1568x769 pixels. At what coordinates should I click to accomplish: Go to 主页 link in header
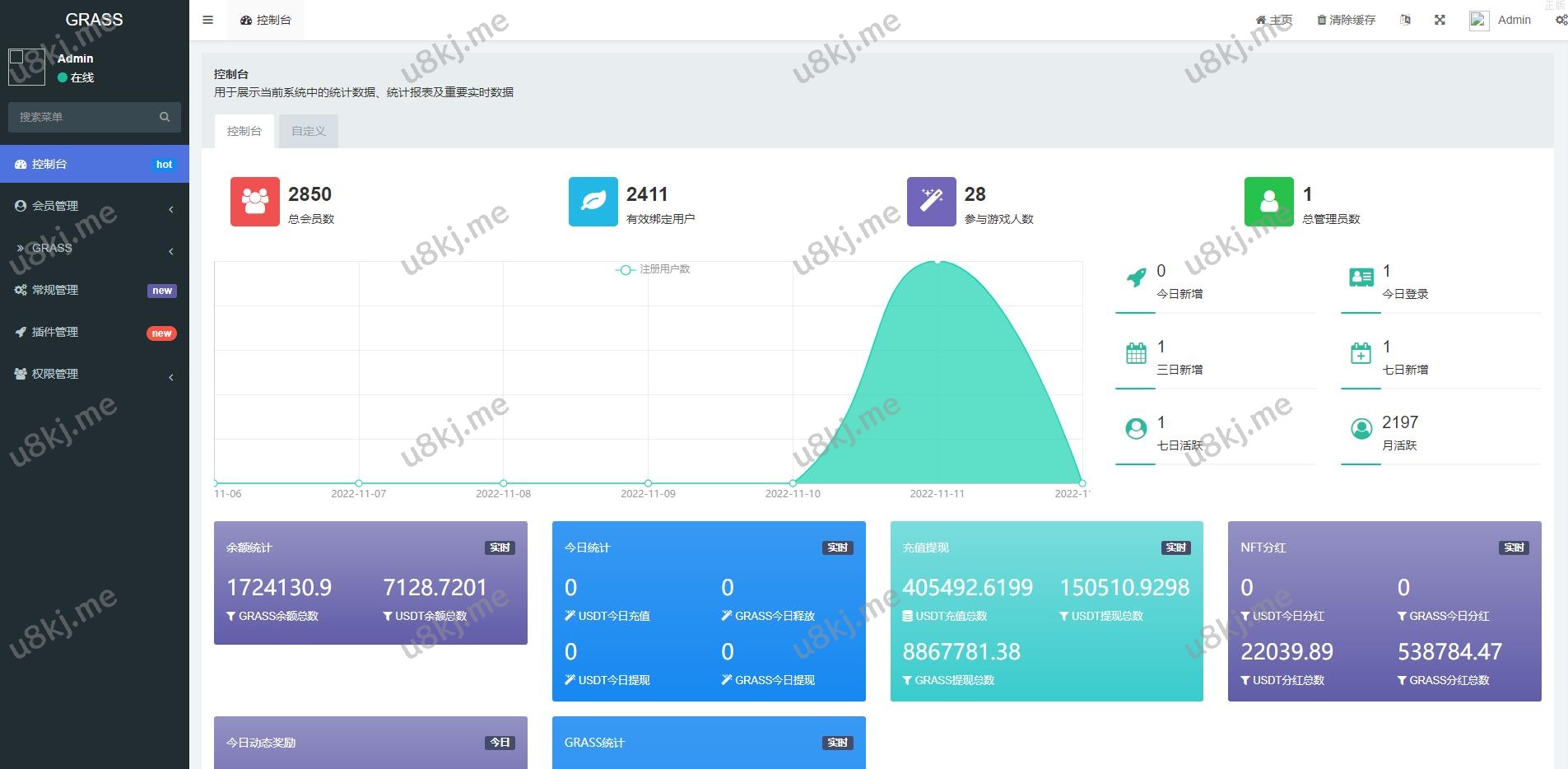point(1273,20)
